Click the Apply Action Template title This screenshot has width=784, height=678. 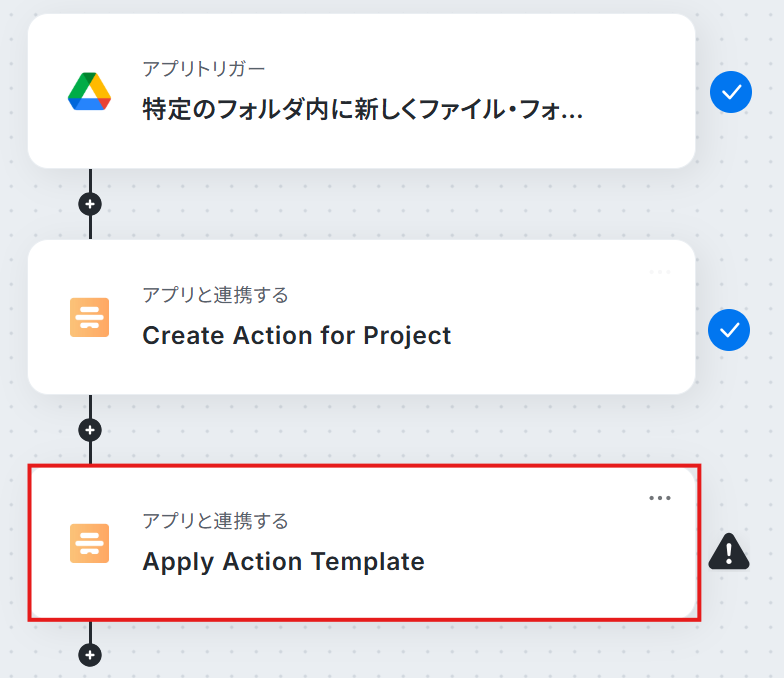point(283,561)
